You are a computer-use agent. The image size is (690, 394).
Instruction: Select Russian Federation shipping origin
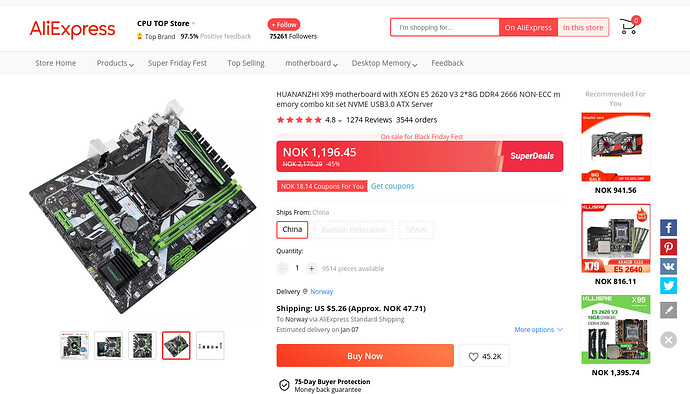354,230
